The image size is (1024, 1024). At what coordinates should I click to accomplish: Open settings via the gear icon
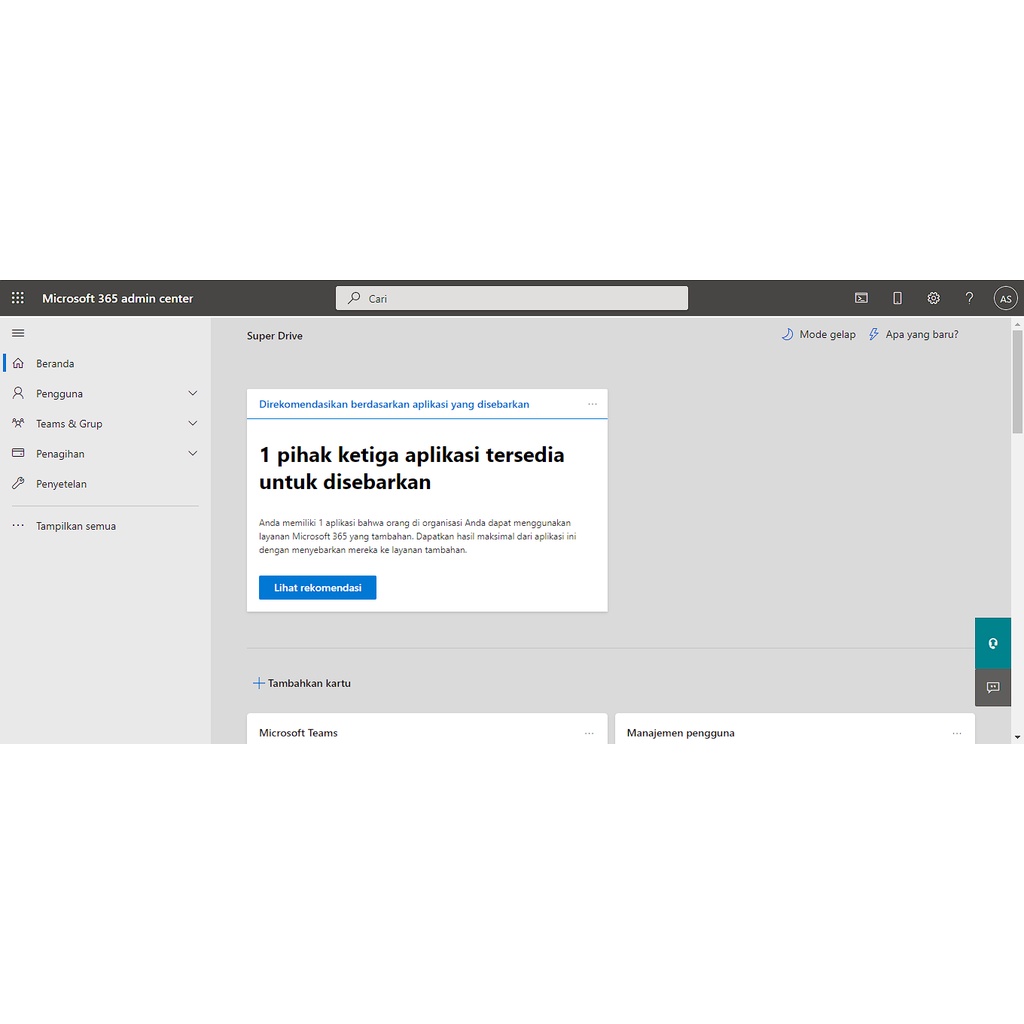933,297
